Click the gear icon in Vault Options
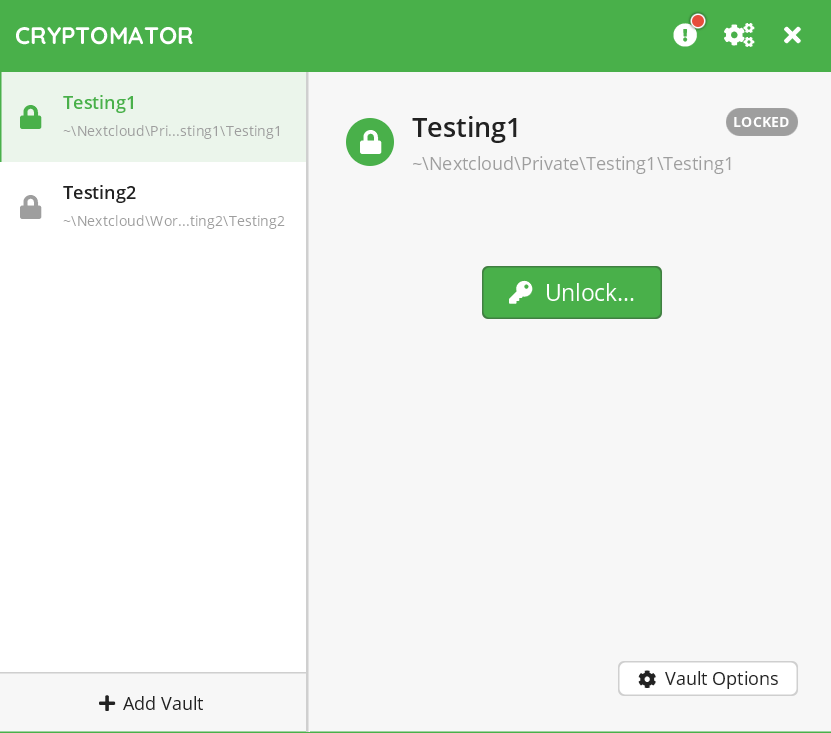 (x=647, y=679)
